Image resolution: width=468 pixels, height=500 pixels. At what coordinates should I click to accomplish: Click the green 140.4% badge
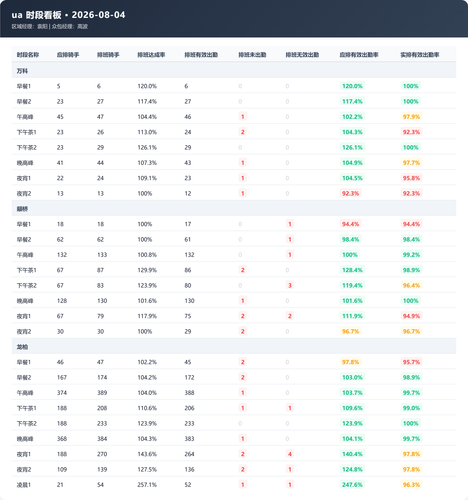352,454
